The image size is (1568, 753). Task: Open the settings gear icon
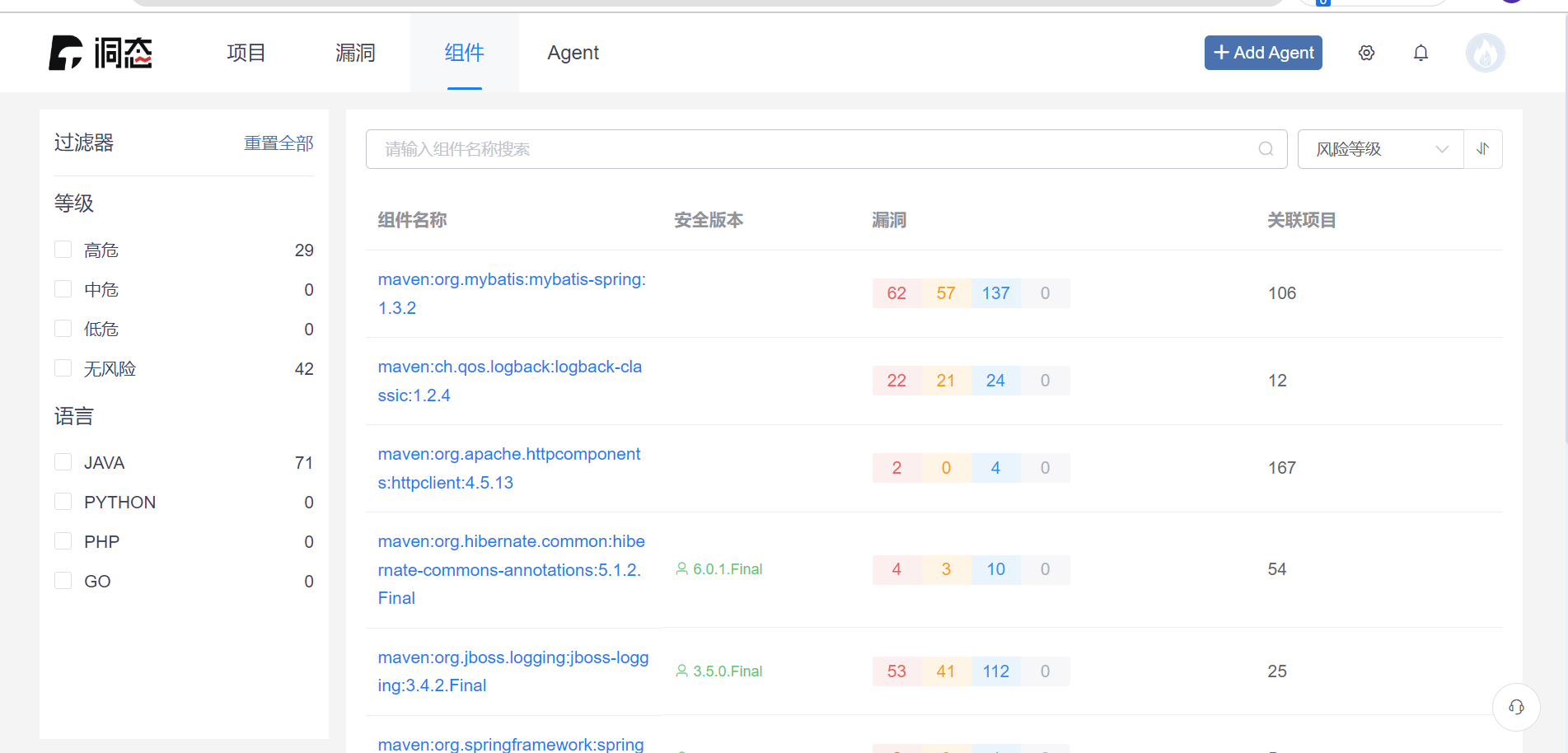click(1366, 53)
